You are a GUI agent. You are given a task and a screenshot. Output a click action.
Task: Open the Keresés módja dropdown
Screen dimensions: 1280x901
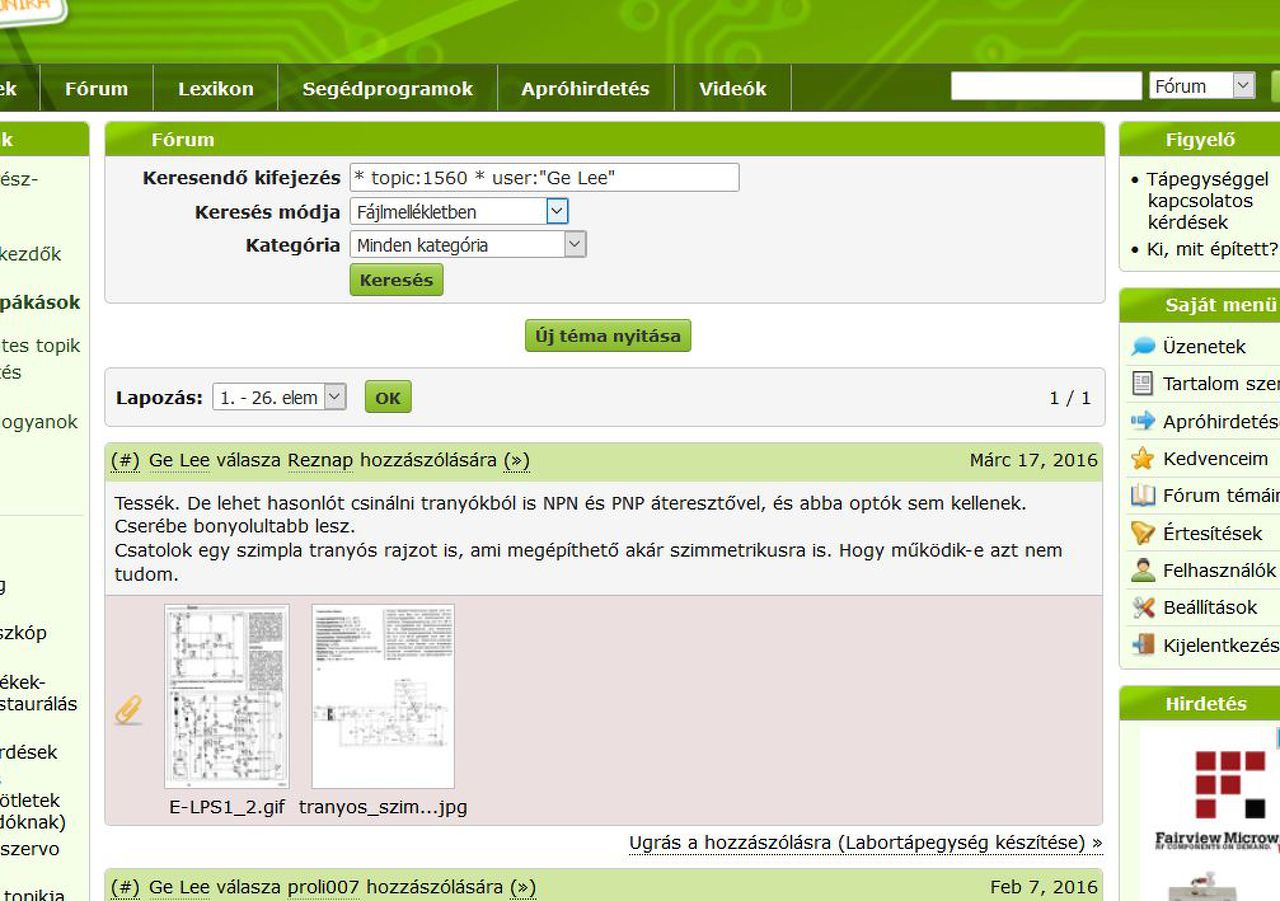pos(459,211)
